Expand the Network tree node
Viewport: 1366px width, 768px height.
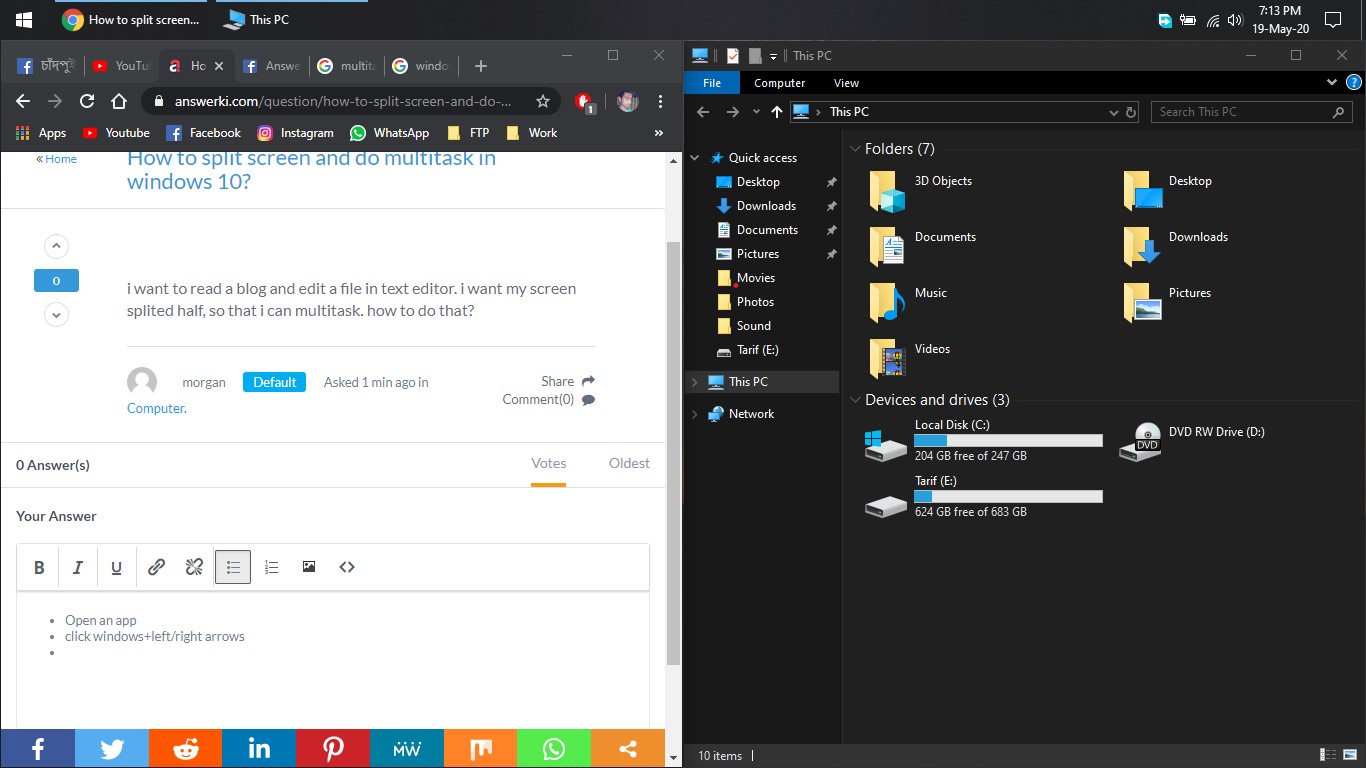tap(695, 414)
